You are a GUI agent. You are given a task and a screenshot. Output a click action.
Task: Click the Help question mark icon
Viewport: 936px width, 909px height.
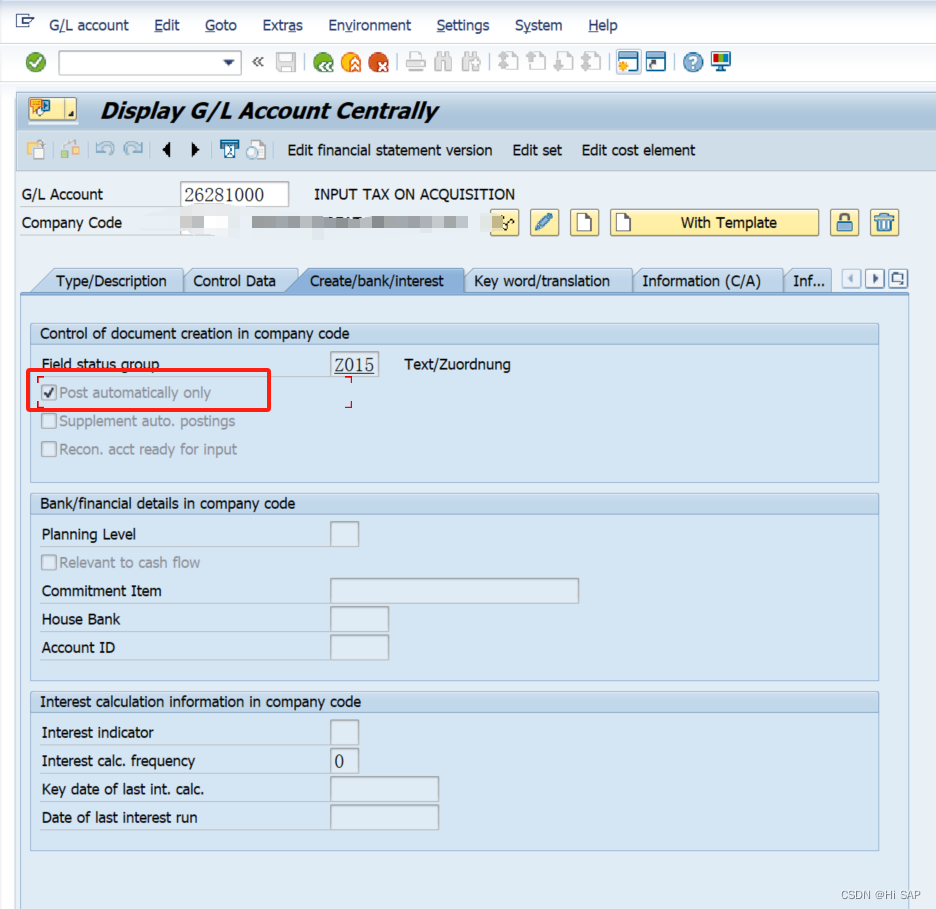[x=692, y=62]
